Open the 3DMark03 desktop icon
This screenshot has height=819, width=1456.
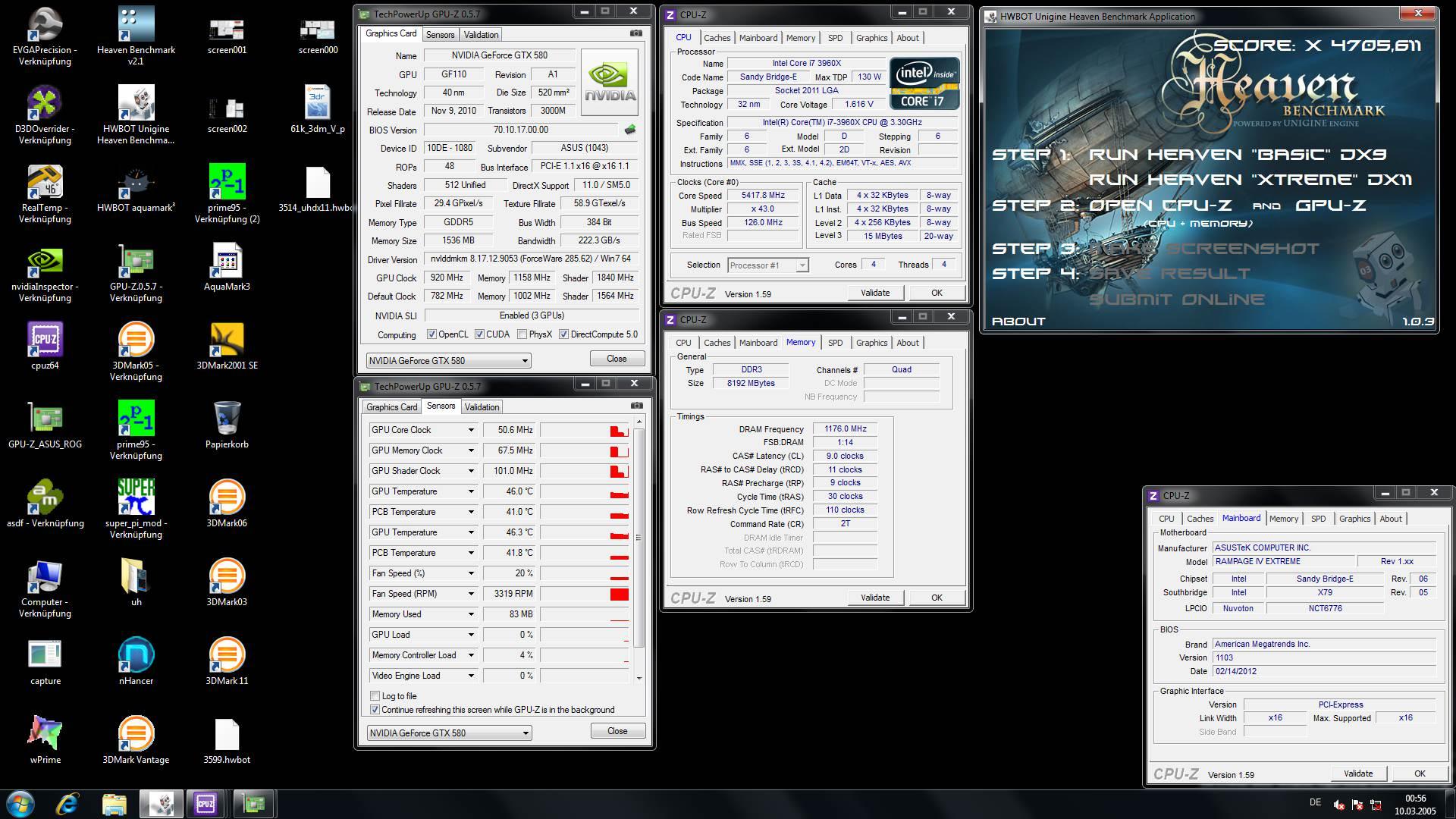(227, 582)
